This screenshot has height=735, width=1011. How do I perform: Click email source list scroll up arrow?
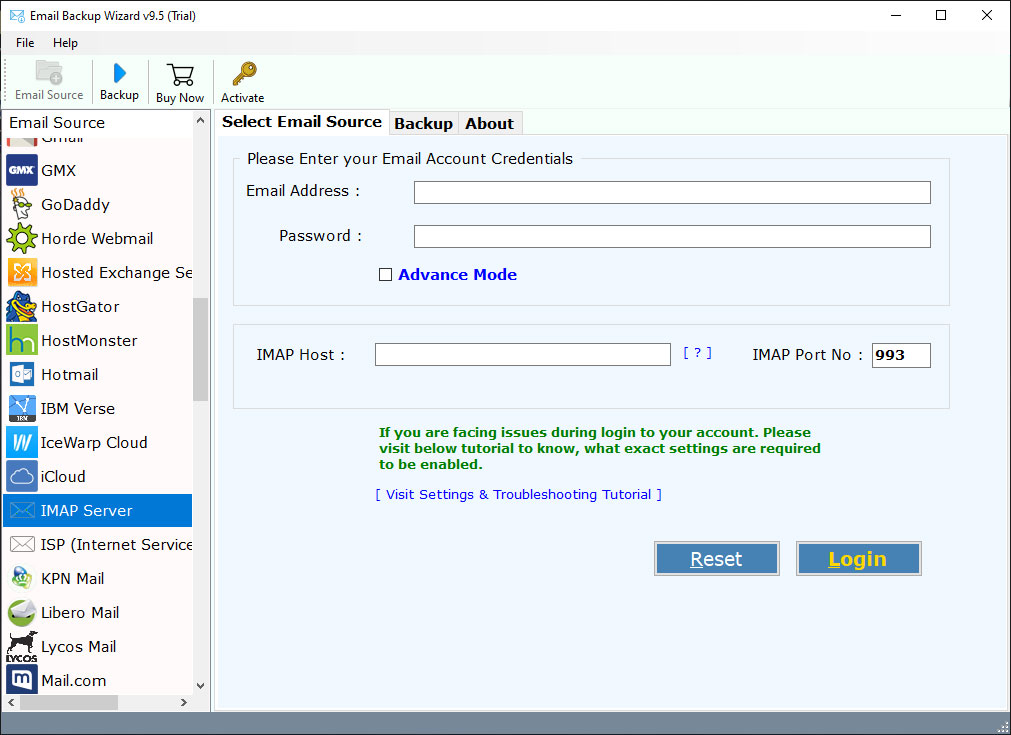click(201, 121)
